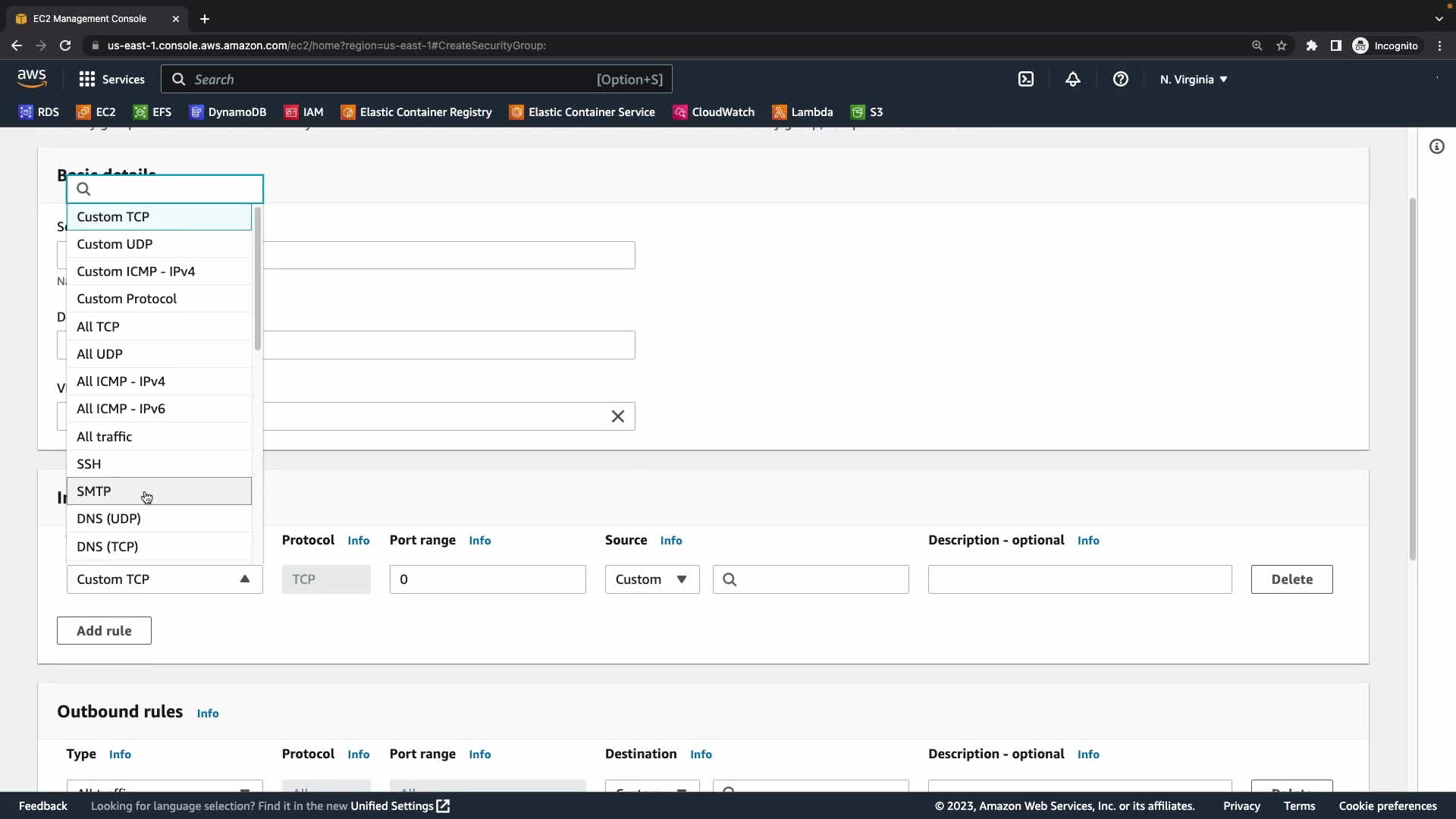
Task: Clear VPC field with X icon
Action: [617, 416]
